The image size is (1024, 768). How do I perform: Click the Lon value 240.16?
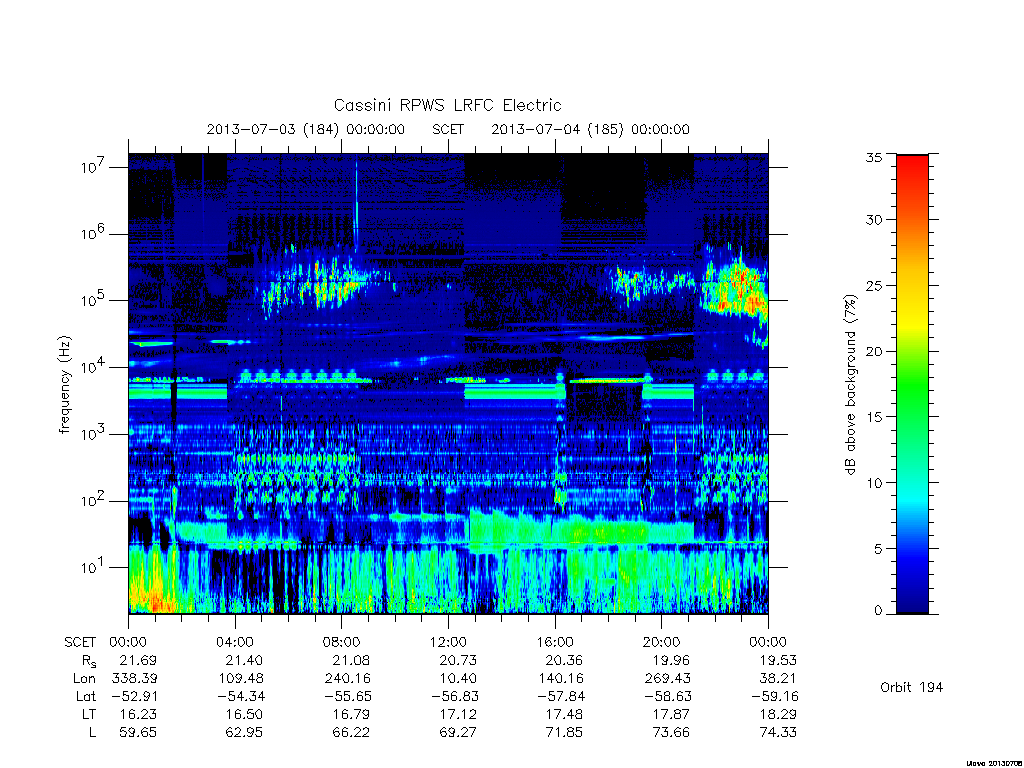coord(347,679)
